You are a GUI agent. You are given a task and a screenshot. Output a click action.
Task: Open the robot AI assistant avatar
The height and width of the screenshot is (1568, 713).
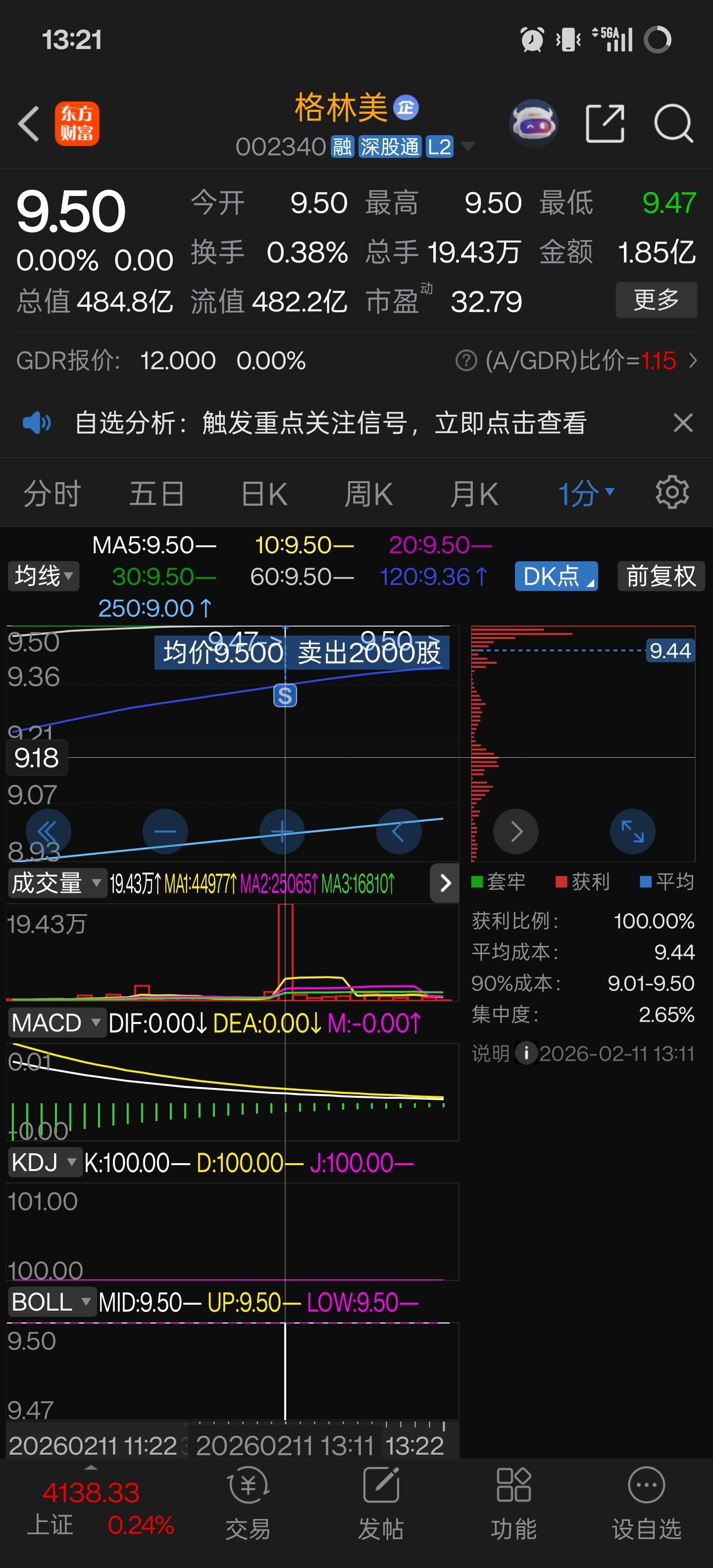tap(533, 124)
